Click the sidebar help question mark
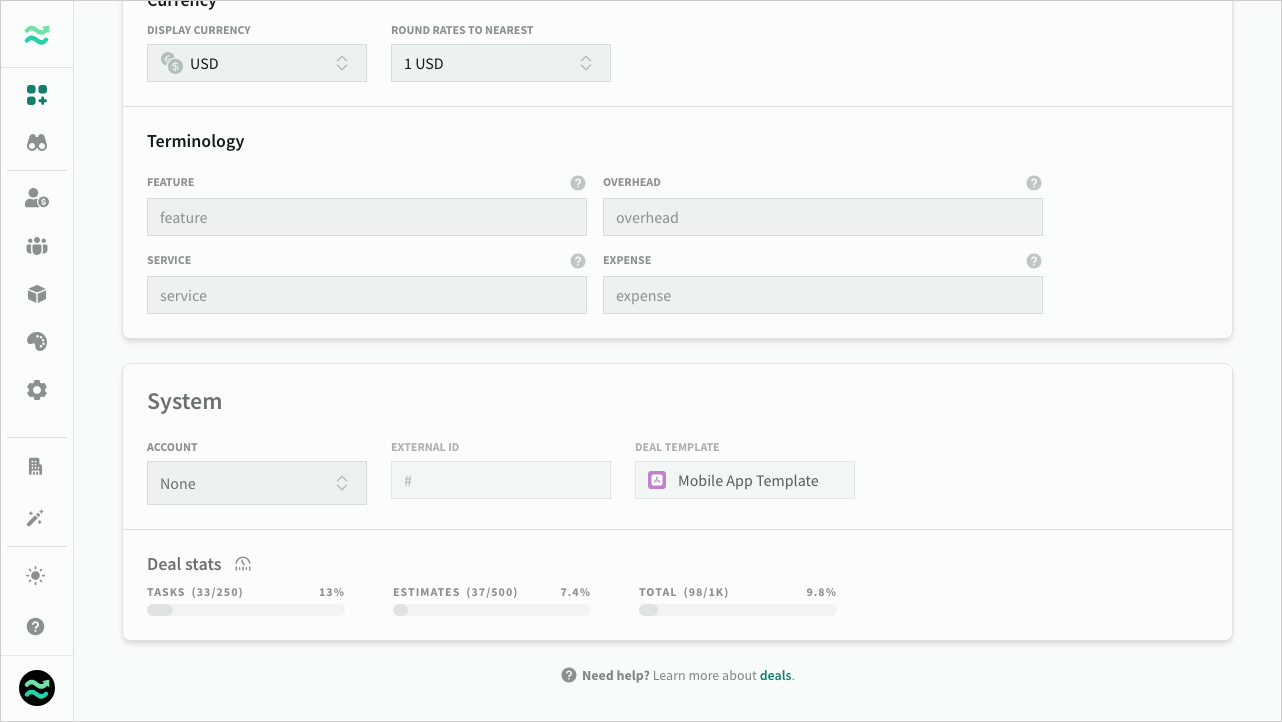Viewport: 1282px width, 722px height. 37,627
